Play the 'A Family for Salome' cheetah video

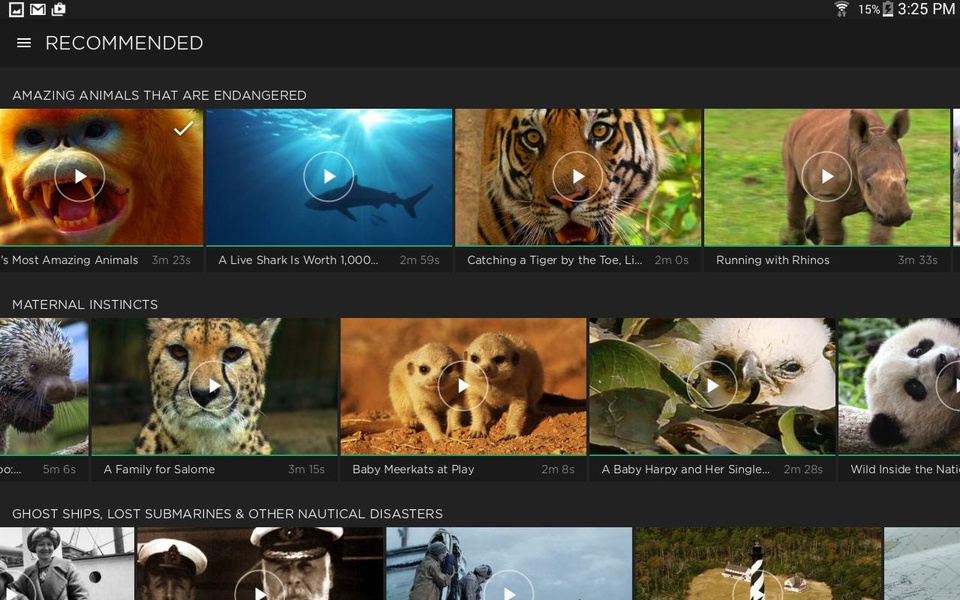pos(214,386)
